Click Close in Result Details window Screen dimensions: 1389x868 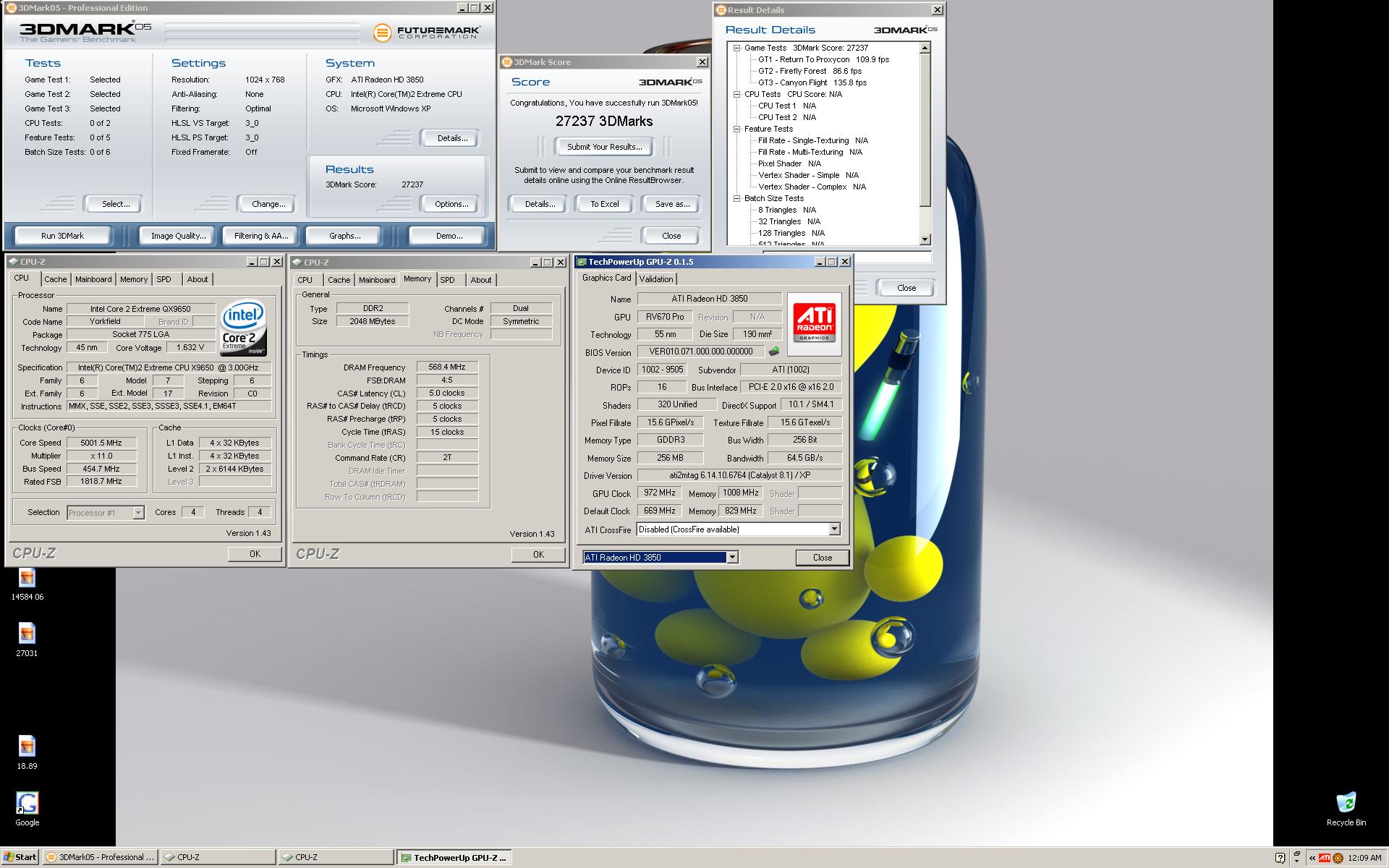tap(906, 288)
